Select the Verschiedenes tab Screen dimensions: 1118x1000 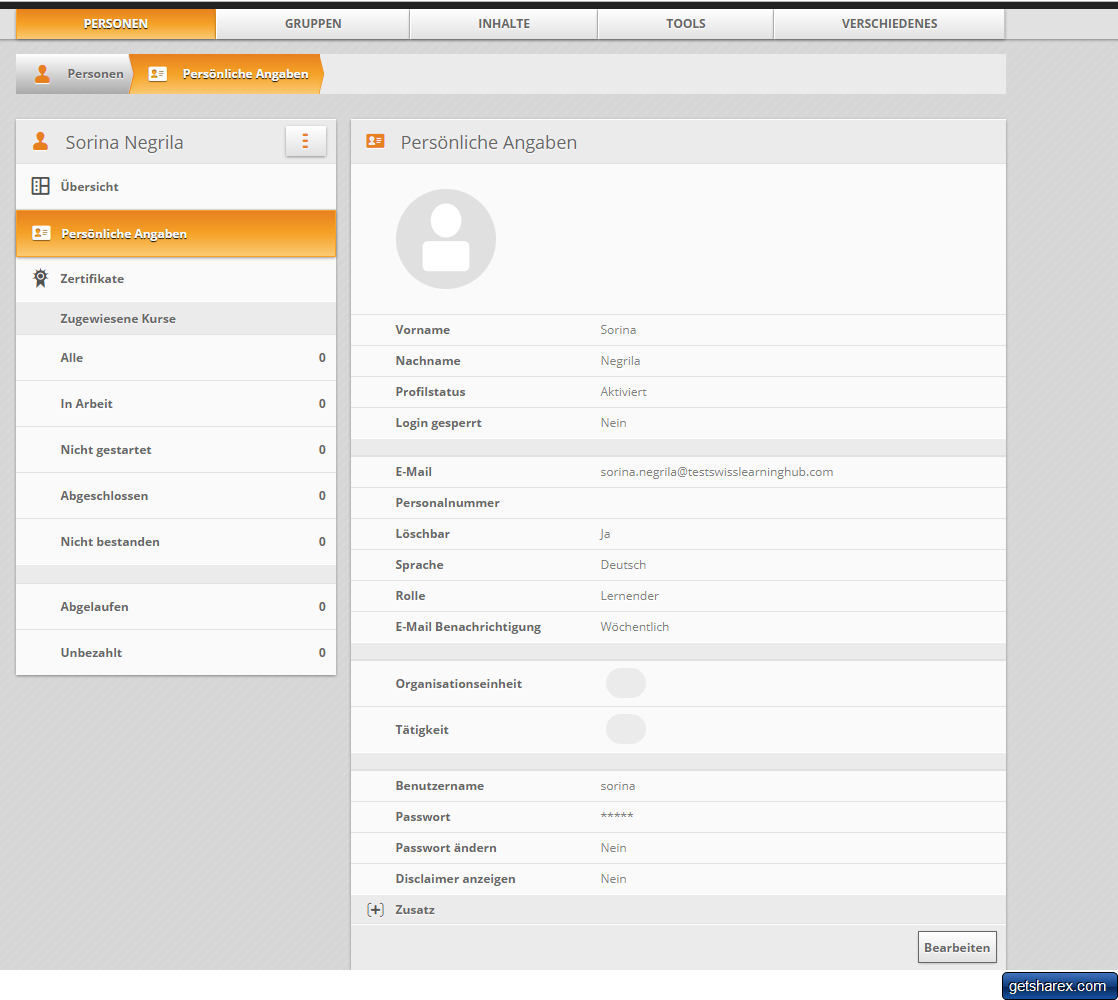coord(889,24)
